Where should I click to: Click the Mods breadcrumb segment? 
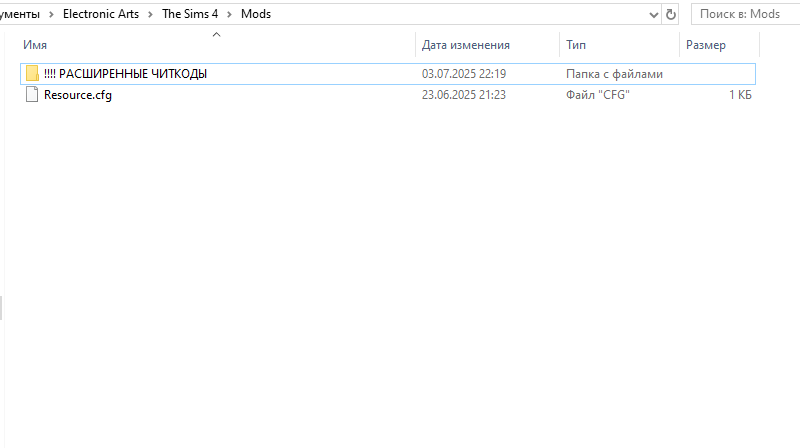[x=256, y=14]
